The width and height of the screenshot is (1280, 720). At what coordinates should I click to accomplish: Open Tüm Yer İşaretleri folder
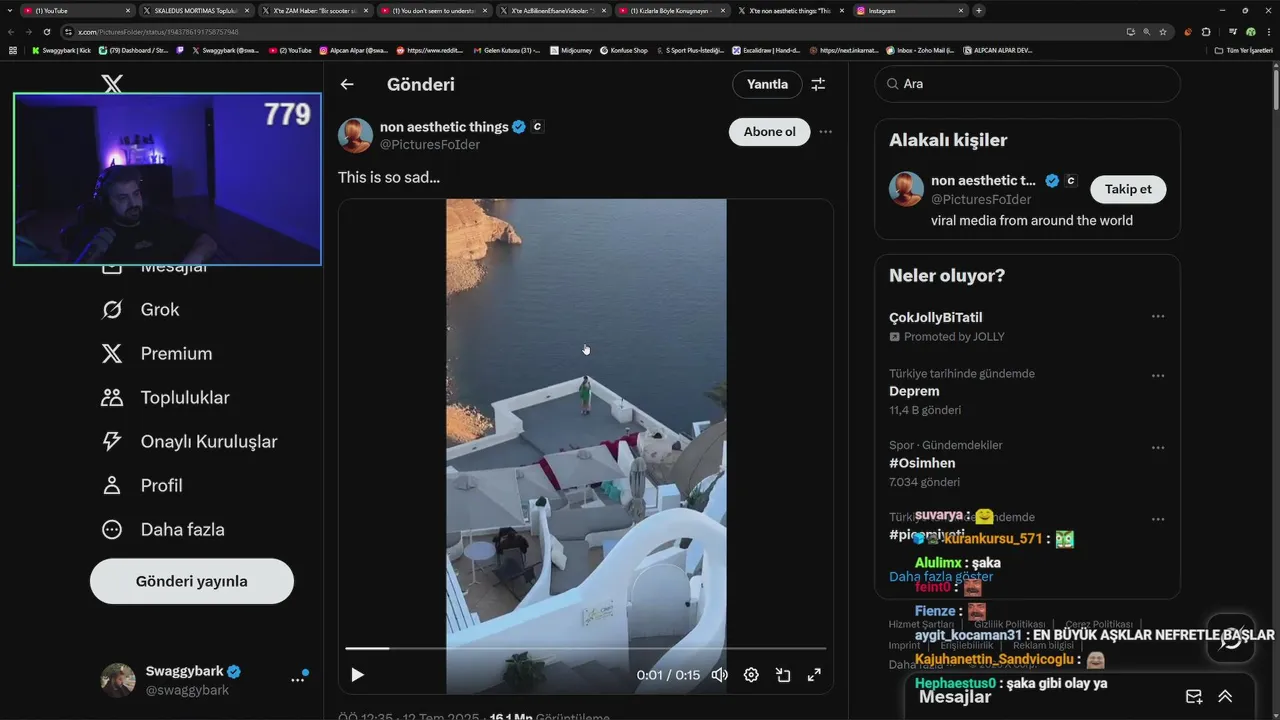point(1243,50)
